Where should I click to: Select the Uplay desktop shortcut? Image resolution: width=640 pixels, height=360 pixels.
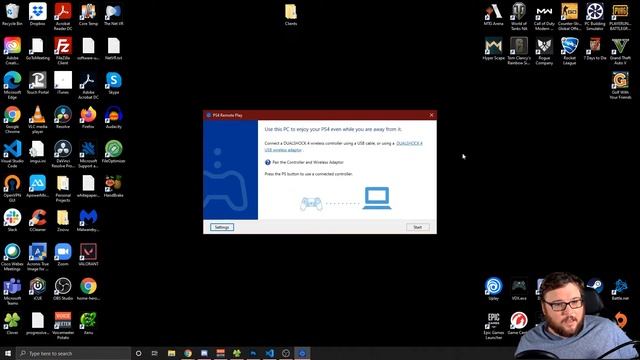click(x=493, y=289)
